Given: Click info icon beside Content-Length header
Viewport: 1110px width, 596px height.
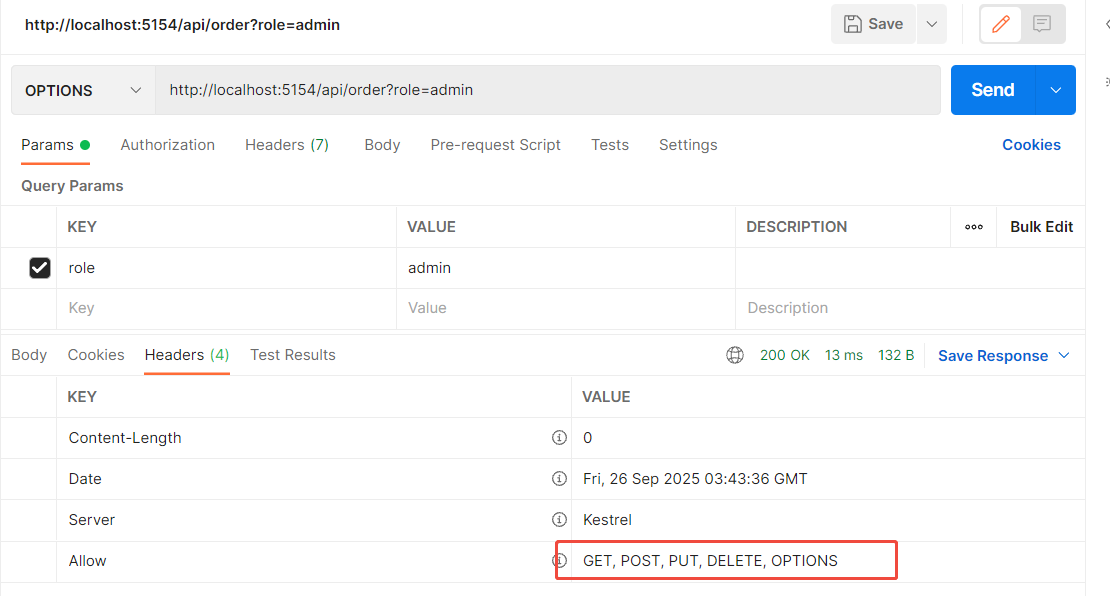Looking at the screenshot, I should (x=560, y=438).
